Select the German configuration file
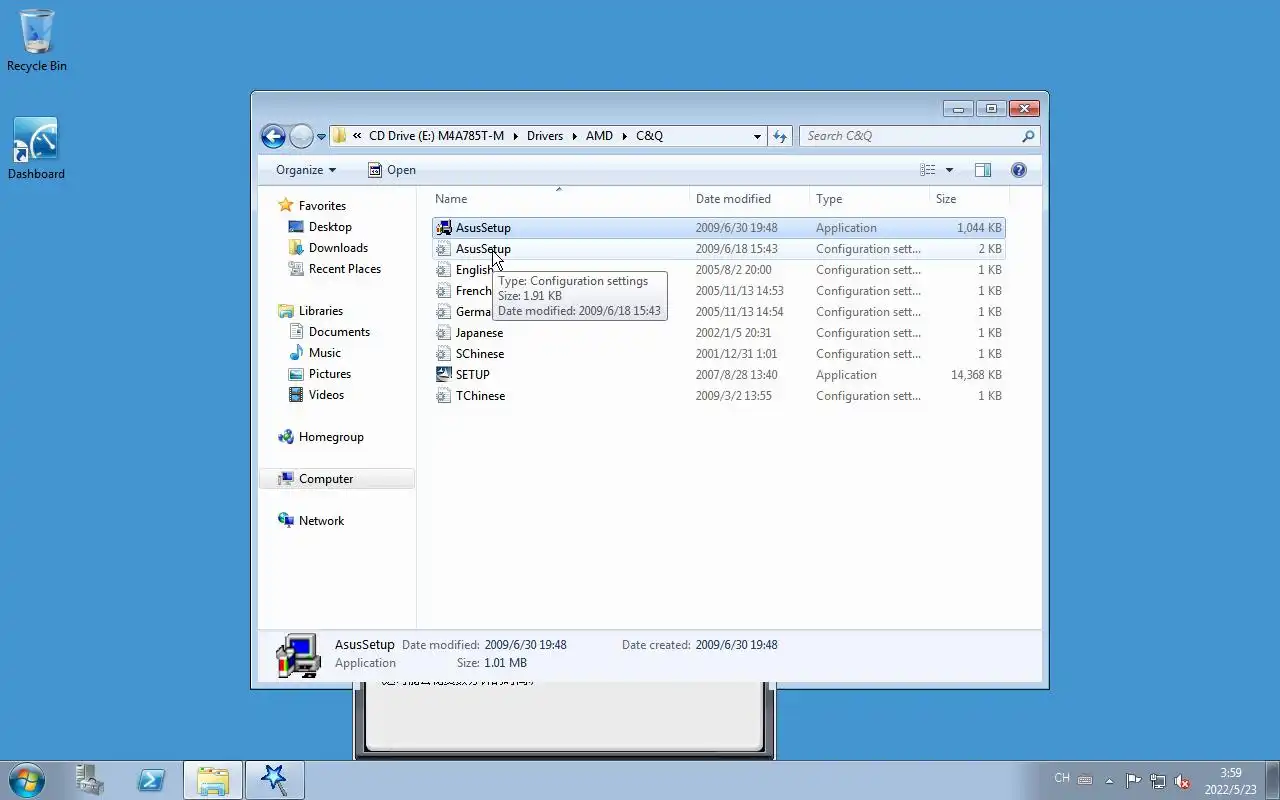Viewport: 1280px width, 800px height. (718, 312)
